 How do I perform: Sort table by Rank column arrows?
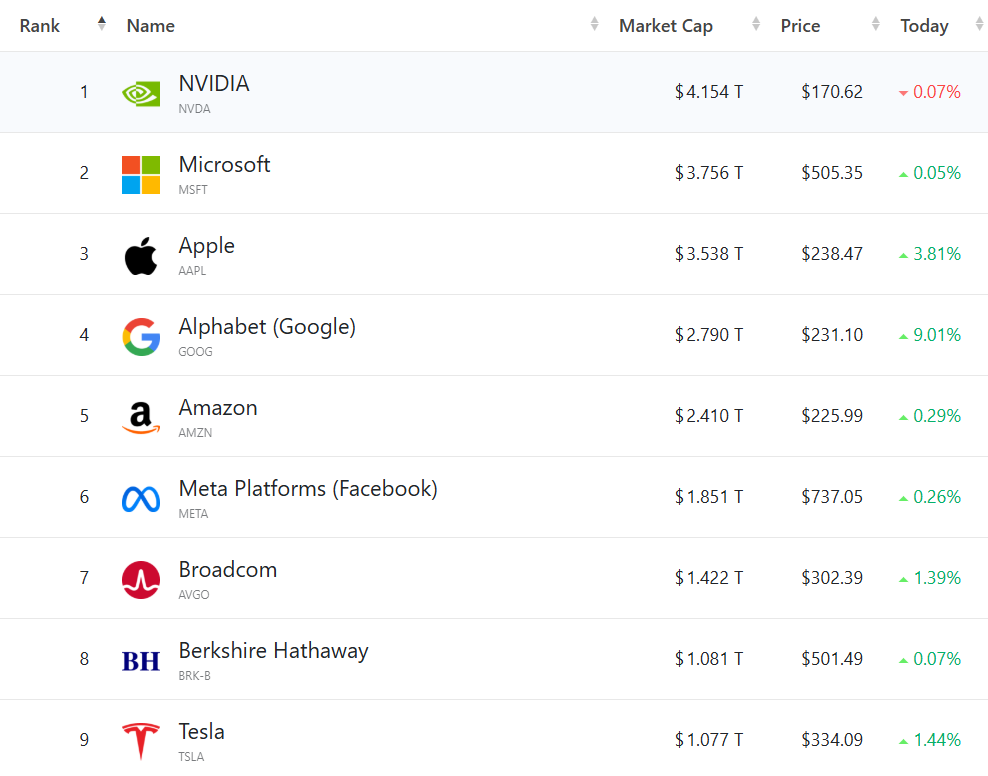tap(102, 24)
